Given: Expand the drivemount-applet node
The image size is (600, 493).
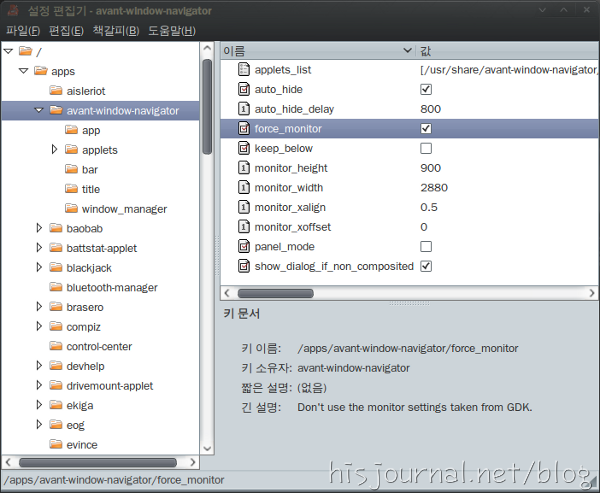Looking at the screenshot, I should [39, 385].
